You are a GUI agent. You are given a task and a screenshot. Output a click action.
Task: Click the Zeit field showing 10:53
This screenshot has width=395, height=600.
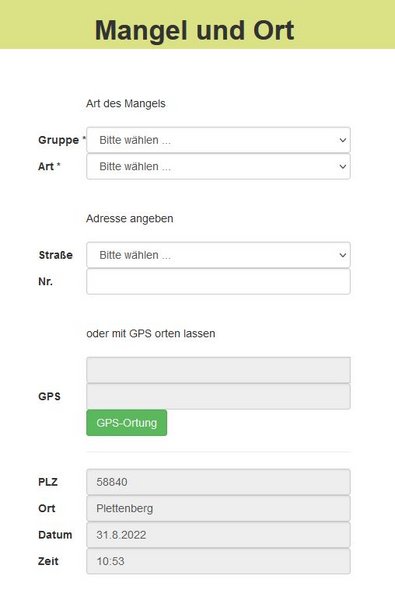(218, 561)
